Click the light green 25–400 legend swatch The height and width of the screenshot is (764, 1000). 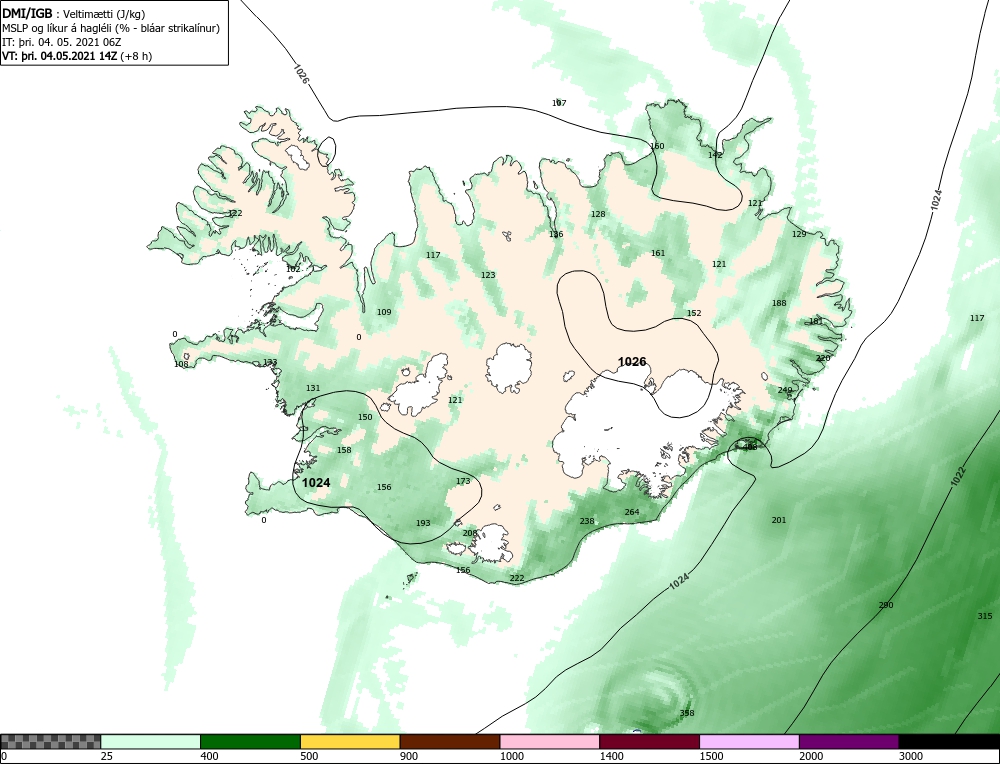[151, 742]
